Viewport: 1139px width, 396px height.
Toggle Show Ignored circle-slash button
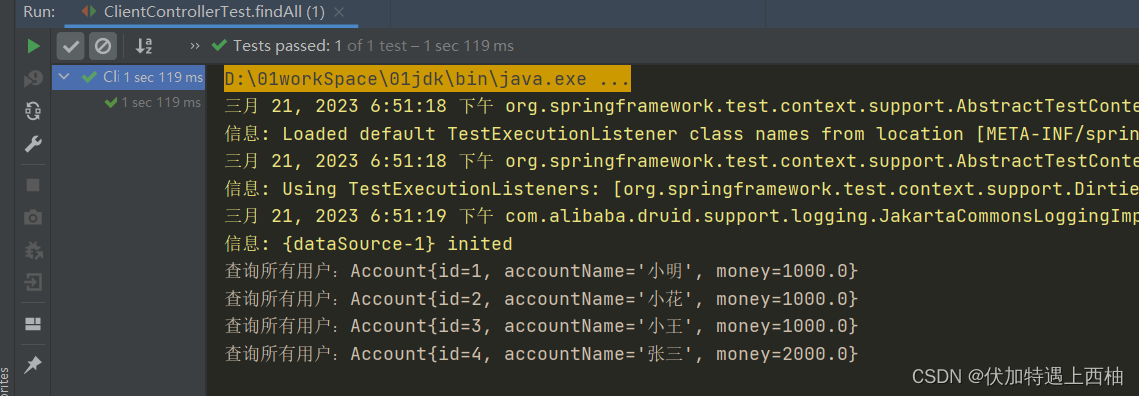click(x=103, y=47)
